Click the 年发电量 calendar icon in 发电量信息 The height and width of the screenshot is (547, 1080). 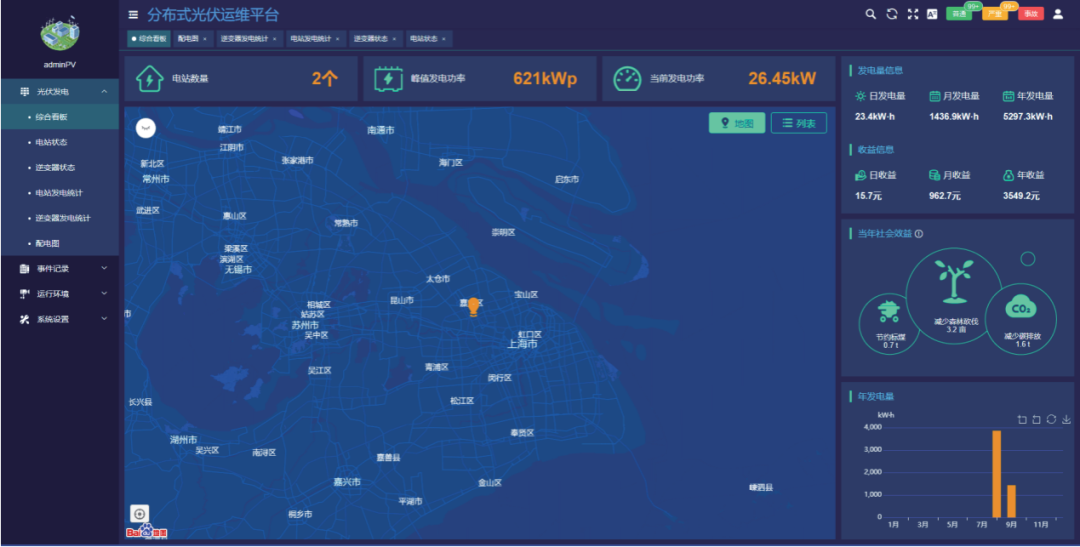pos(1008,96)
